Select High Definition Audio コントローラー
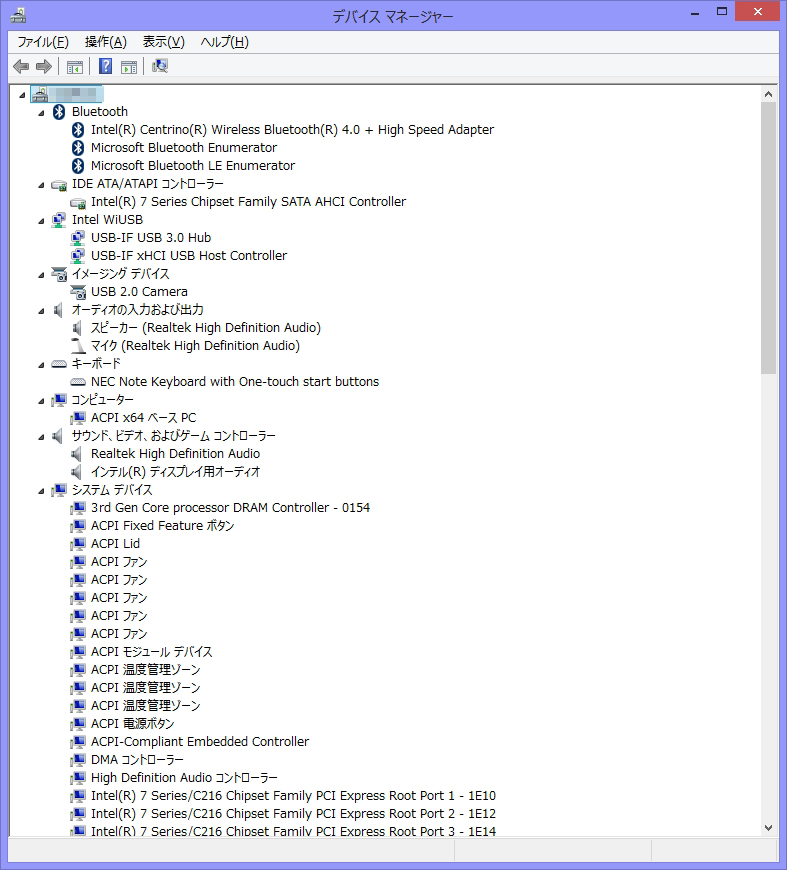This screenshot has width=787, height=870. (184, 778)
